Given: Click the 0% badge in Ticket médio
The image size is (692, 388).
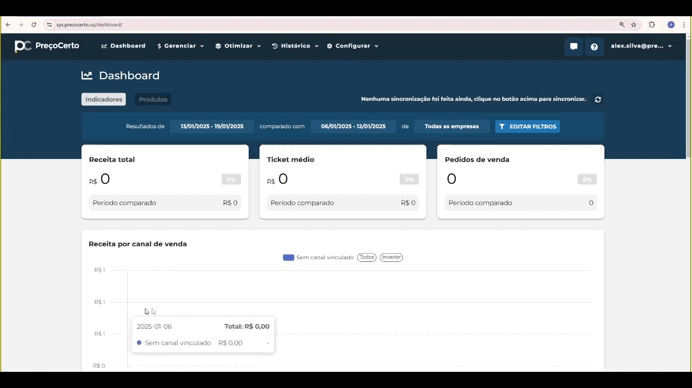Looking at the screenshot, I should click(409, 179).
